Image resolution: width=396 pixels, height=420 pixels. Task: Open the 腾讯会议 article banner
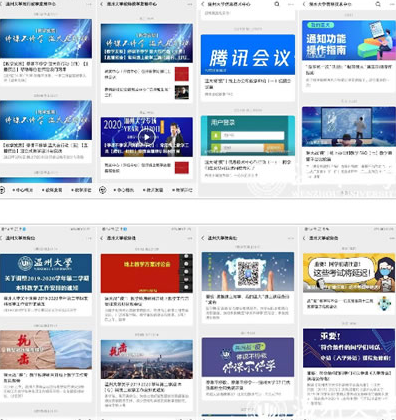pos(248,55)
